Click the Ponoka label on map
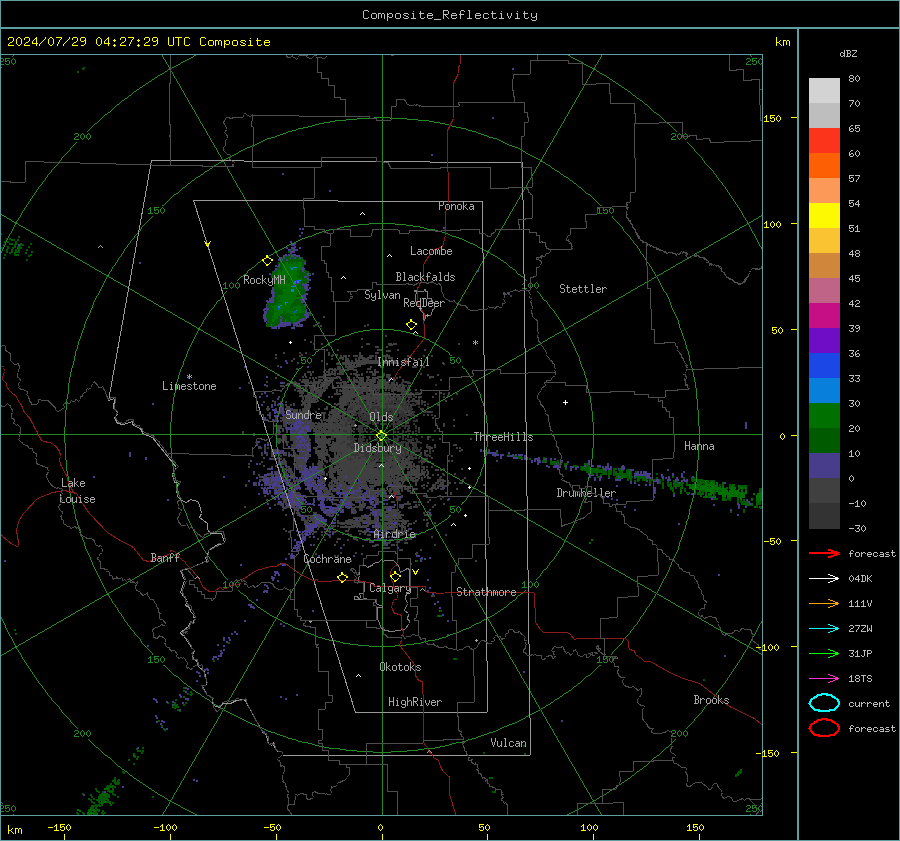The width and height of the screenshot is (900, 841). click(x=456, y=206)
